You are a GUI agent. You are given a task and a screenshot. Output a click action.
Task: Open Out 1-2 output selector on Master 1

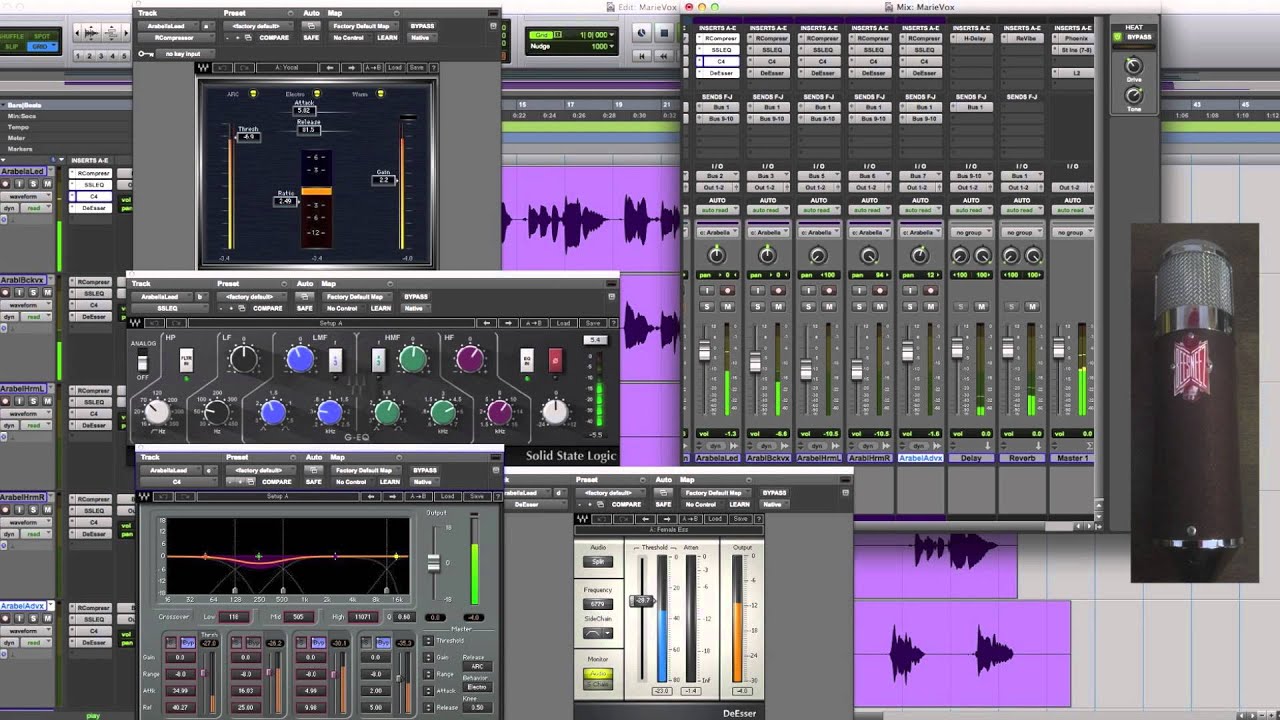(x=1072, y=187)
